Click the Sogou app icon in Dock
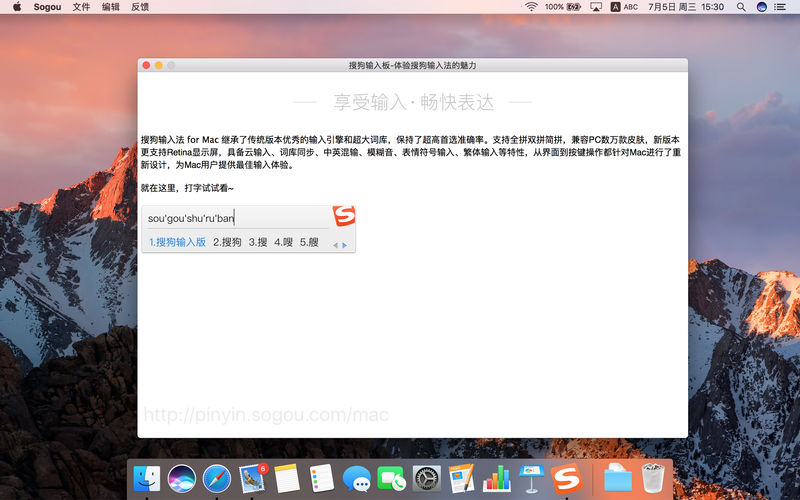The width and height of the screenshot is (800, 500). tap(566, 479)
